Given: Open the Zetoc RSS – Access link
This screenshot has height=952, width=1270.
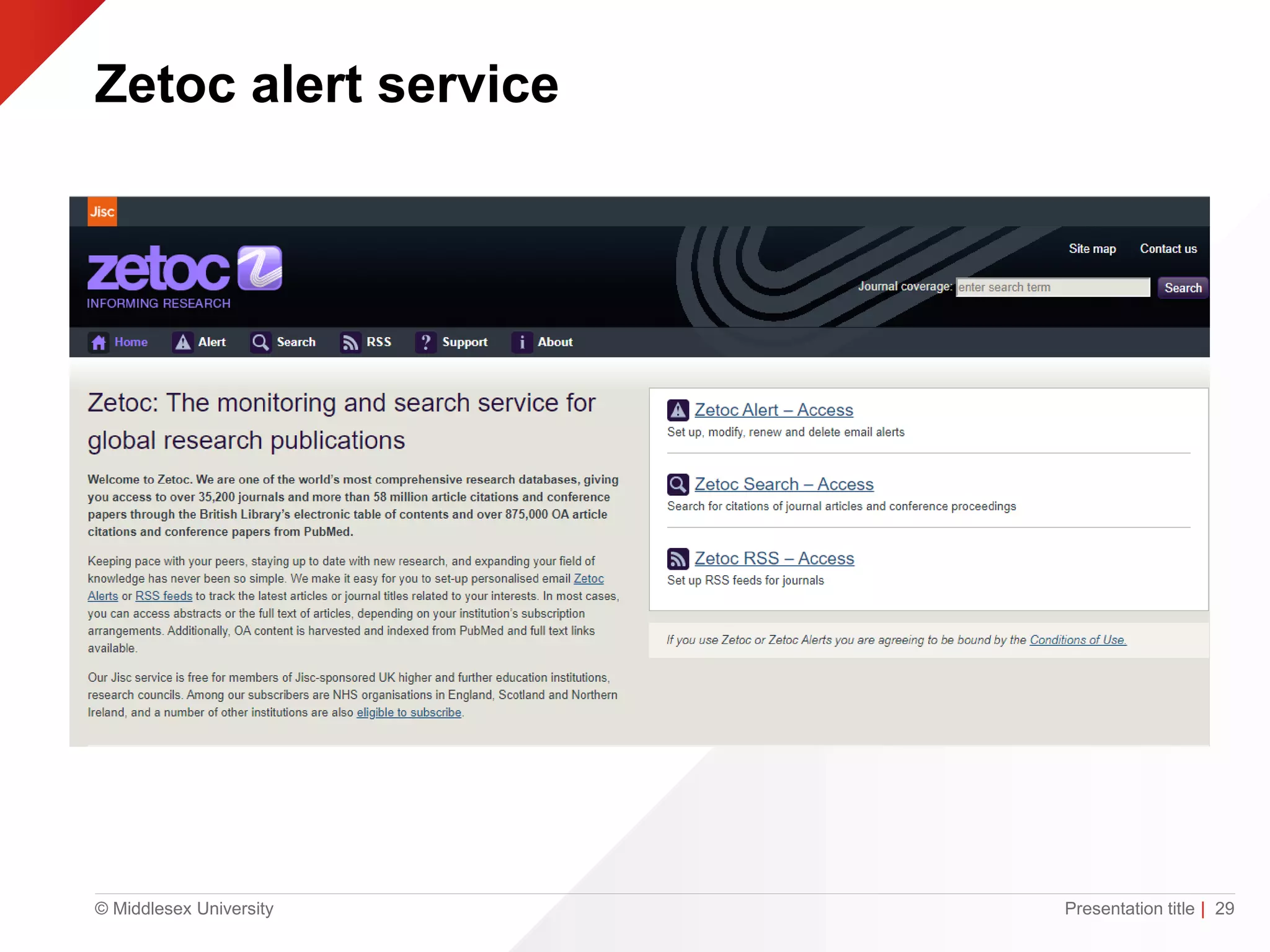Looking at the screenshot, I should point(774,558).
